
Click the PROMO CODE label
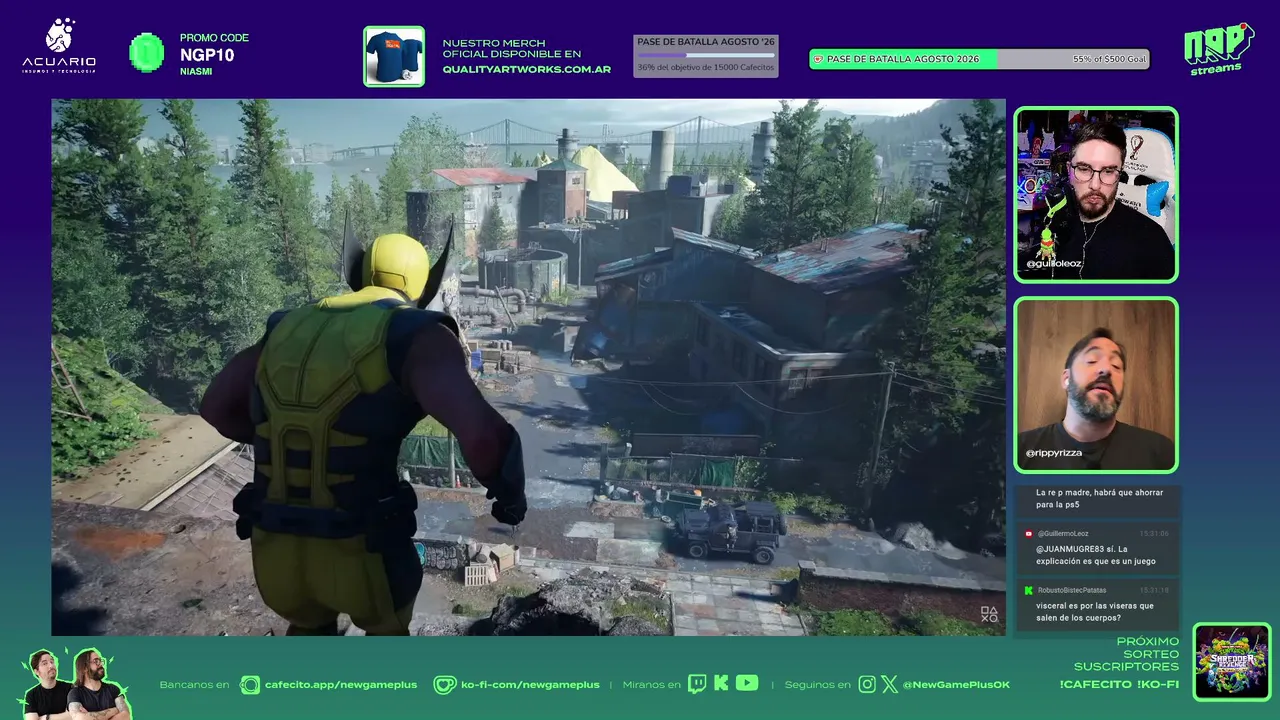[214, 38]
